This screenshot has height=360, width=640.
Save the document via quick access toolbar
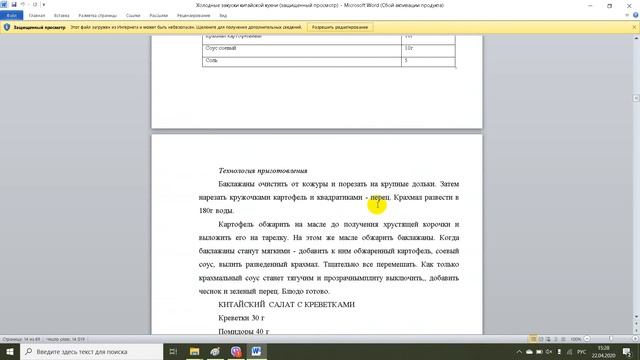[x=14, y=4]
